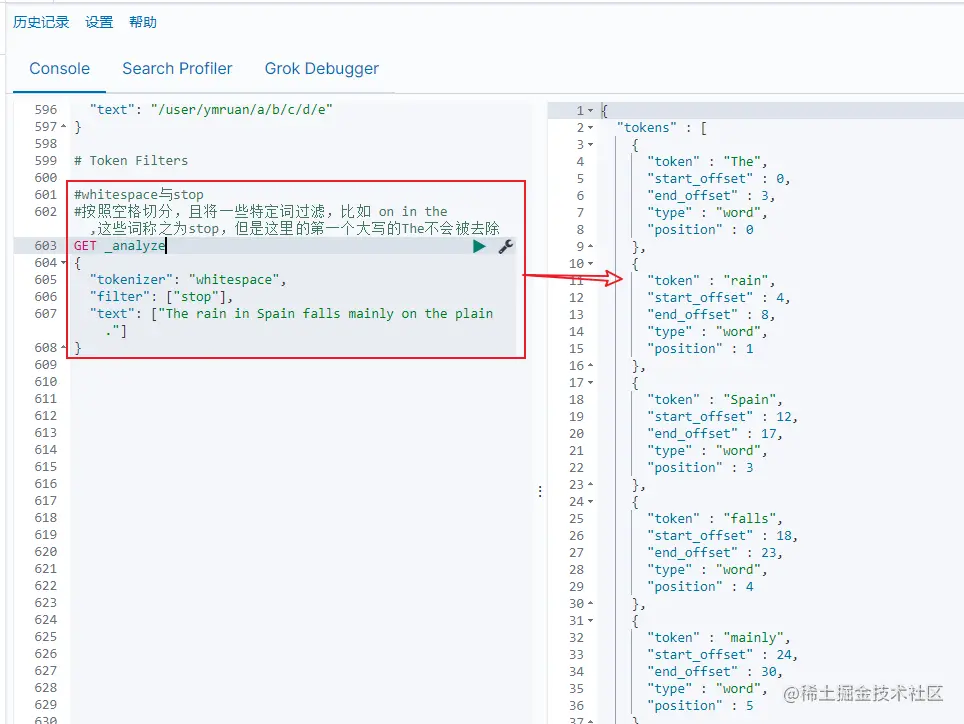
Task: Collapse the first token object at line 3
Action: point(590,145)
